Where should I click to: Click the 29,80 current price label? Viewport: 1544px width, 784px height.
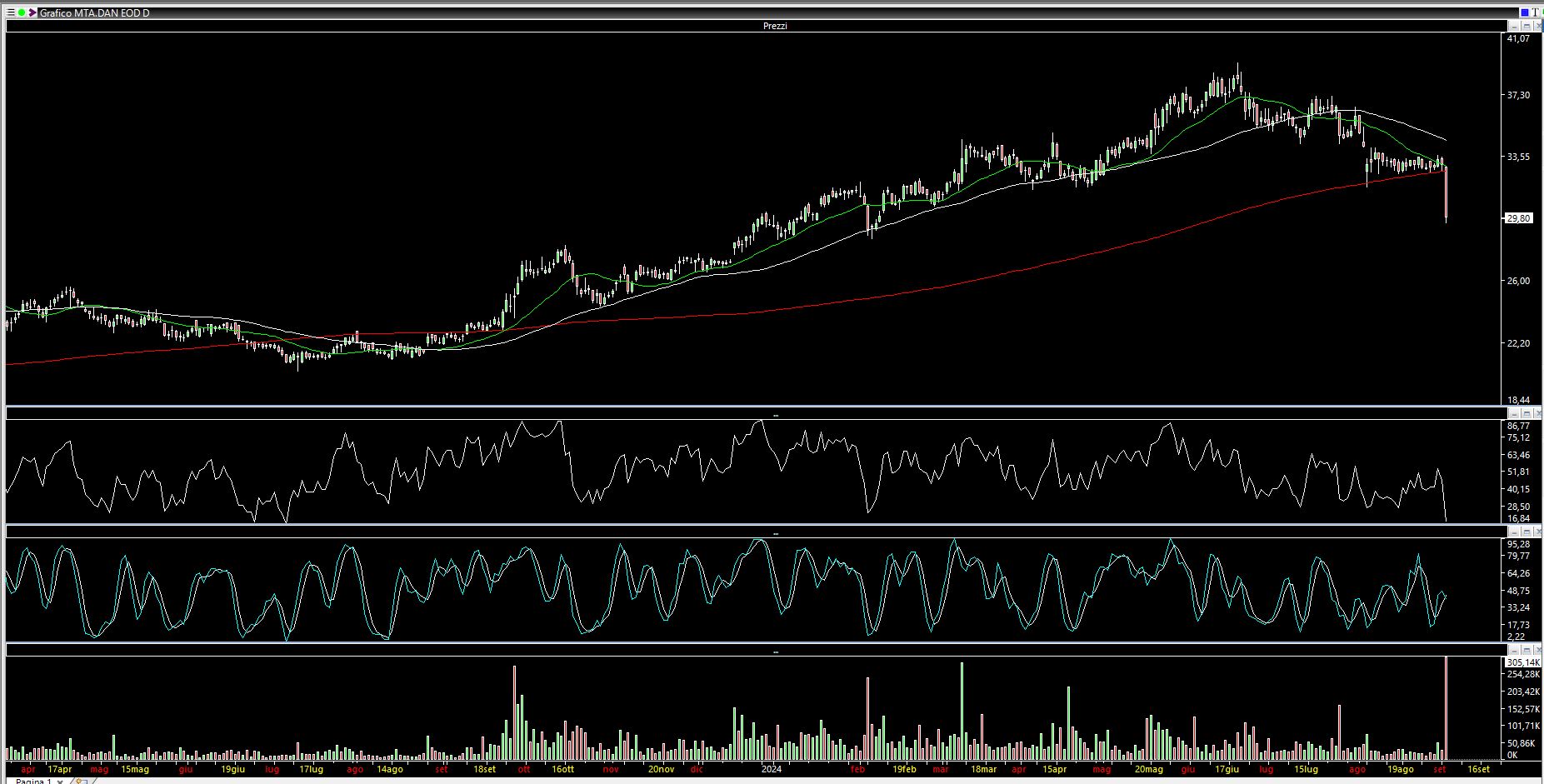(1518, 218)
